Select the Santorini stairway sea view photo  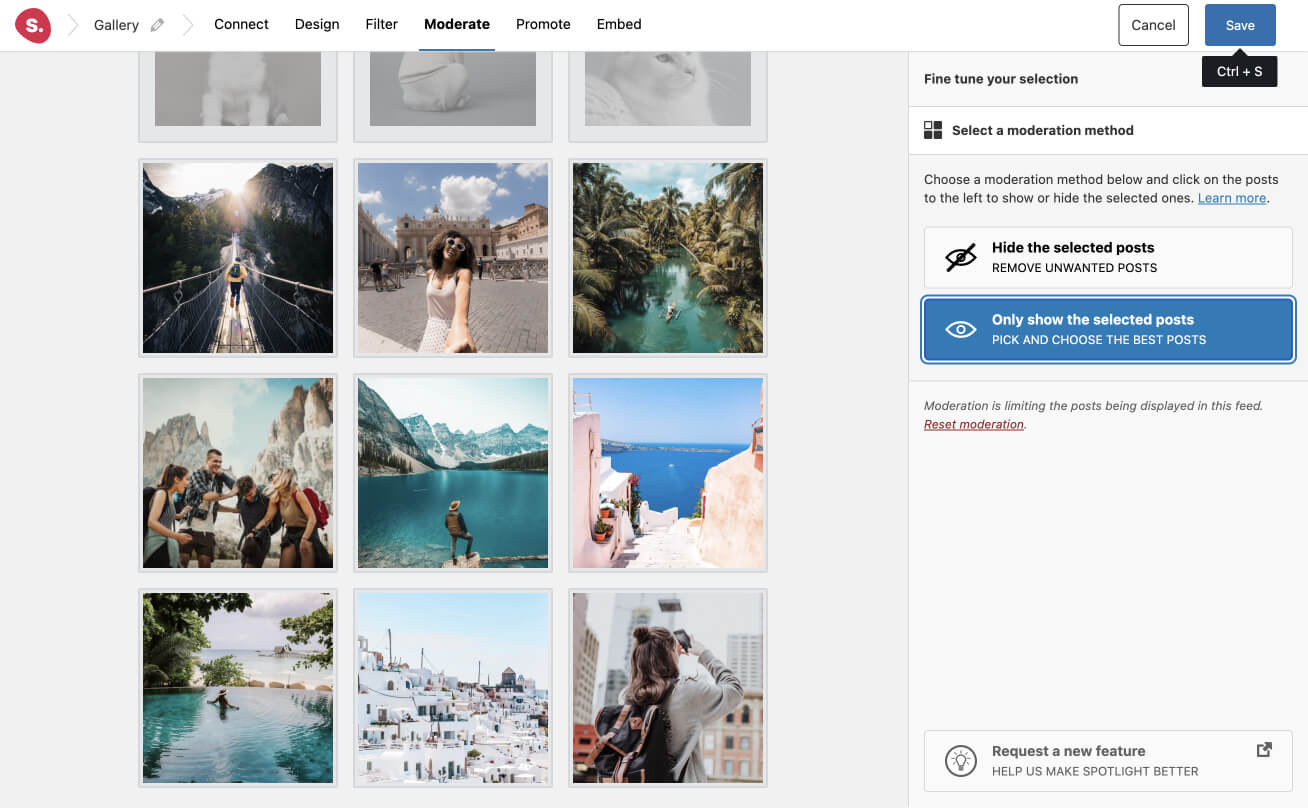[668, 473]
